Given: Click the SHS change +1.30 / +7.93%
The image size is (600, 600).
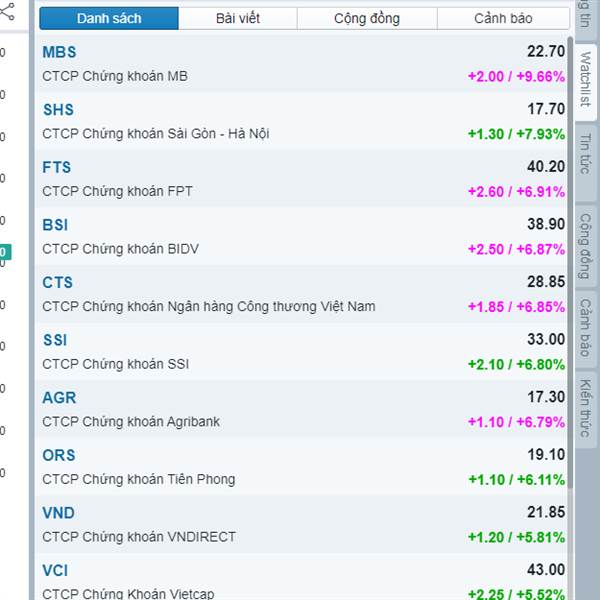Looking at the screenshot, I should [x=517, y=134].
